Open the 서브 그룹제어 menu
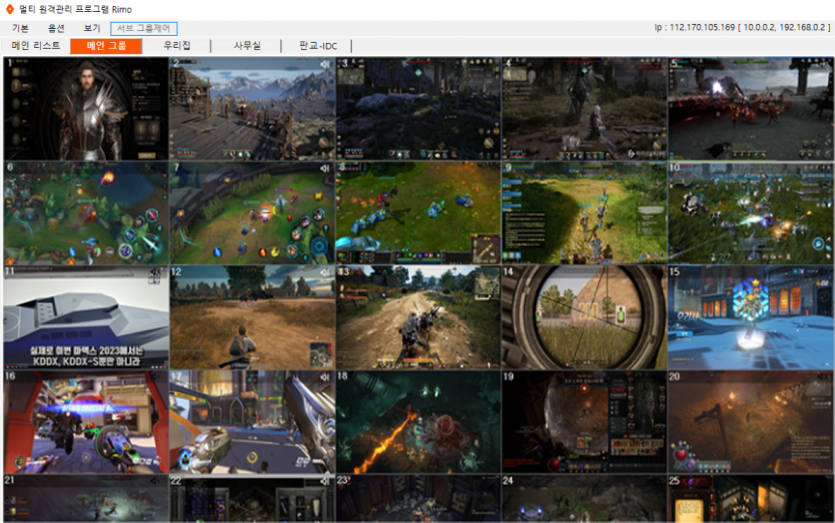The image size is (835, 523). tap(144, 28)
